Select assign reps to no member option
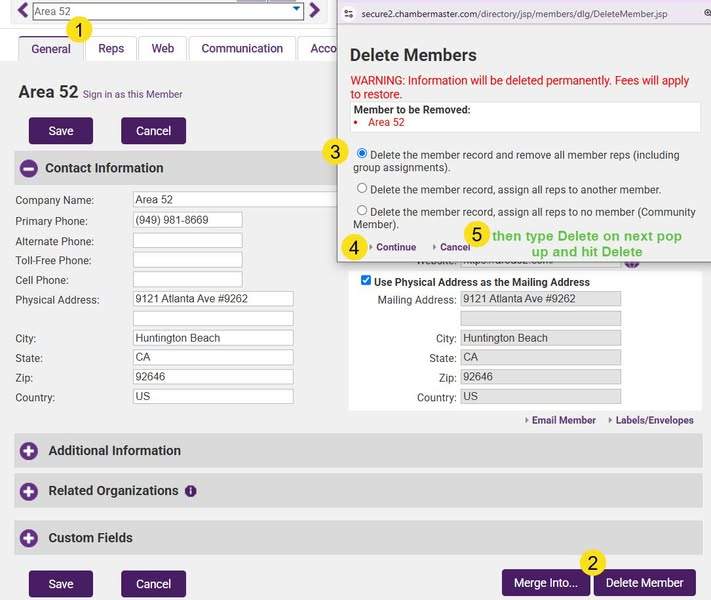The image size is (711, 600). (362, 211)
